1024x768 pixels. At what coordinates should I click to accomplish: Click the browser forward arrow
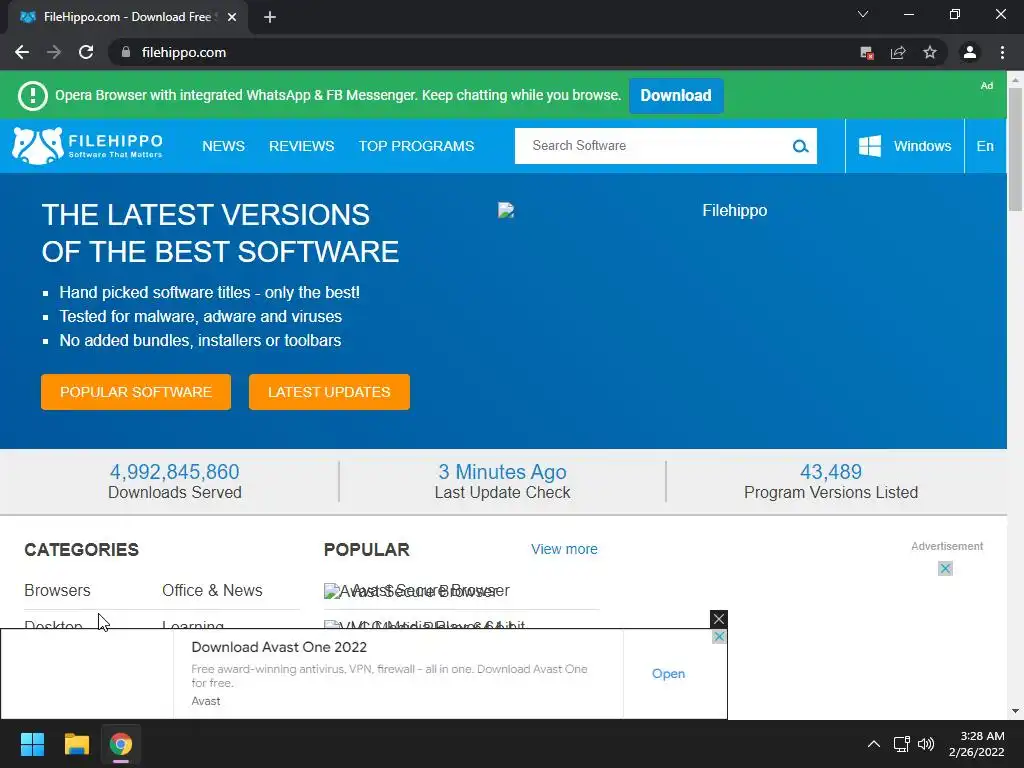54,52
